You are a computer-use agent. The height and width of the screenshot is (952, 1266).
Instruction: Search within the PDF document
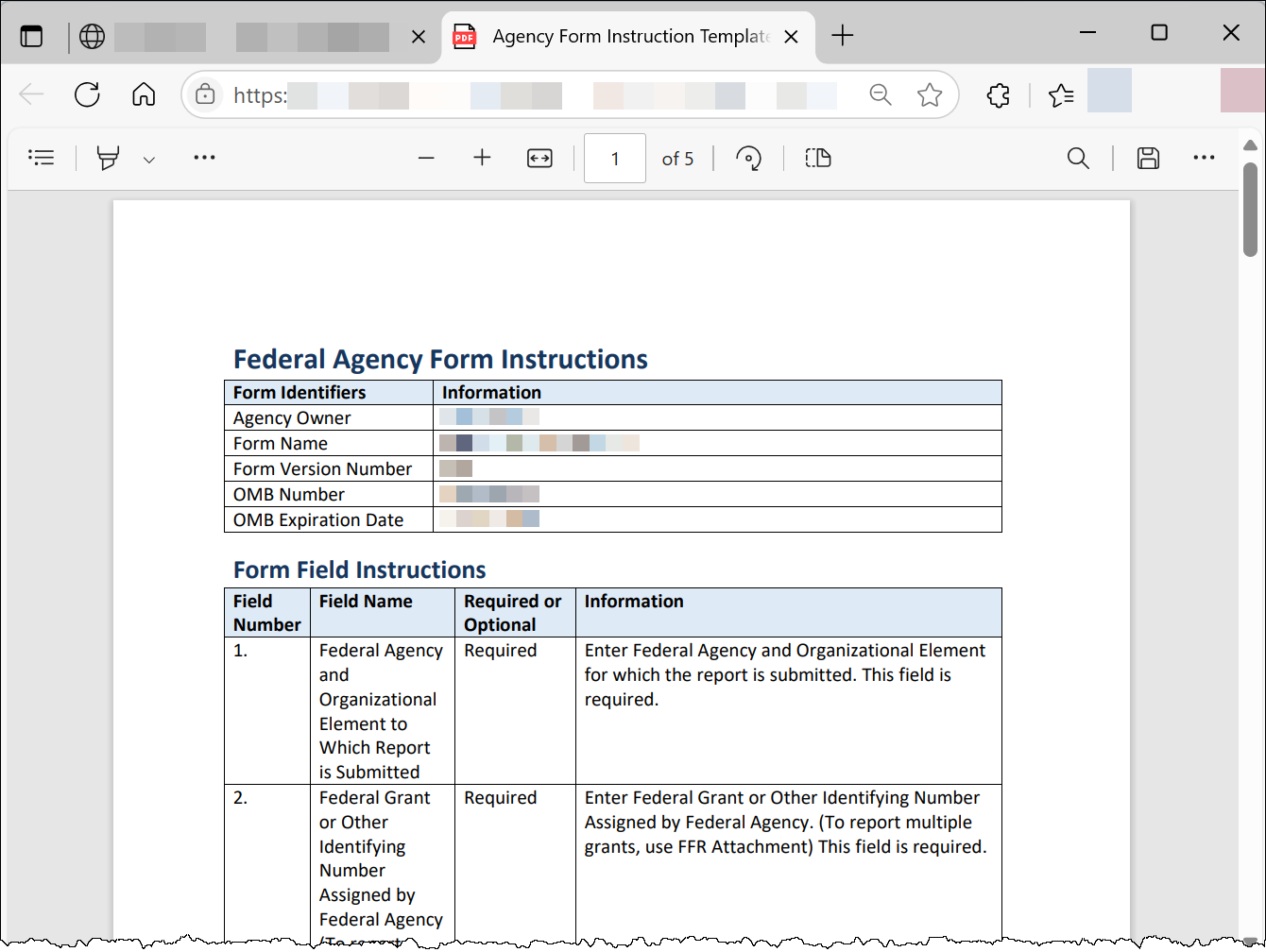1078,158
